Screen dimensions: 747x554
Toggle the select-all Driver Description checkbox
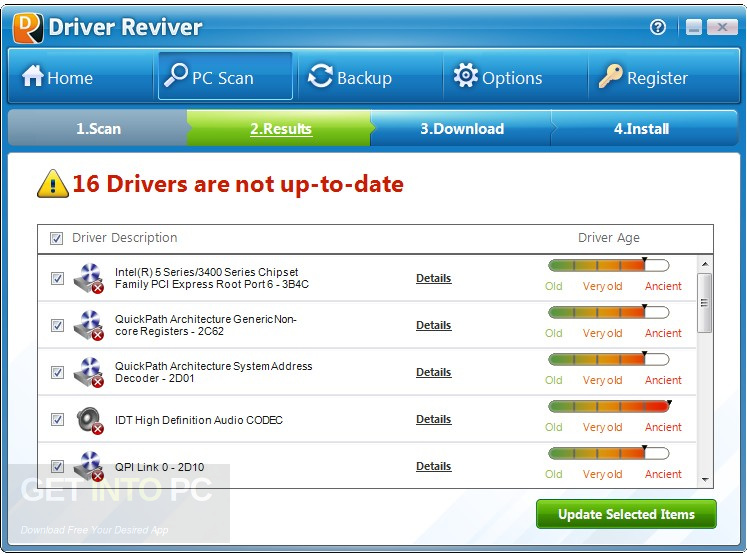56,238
